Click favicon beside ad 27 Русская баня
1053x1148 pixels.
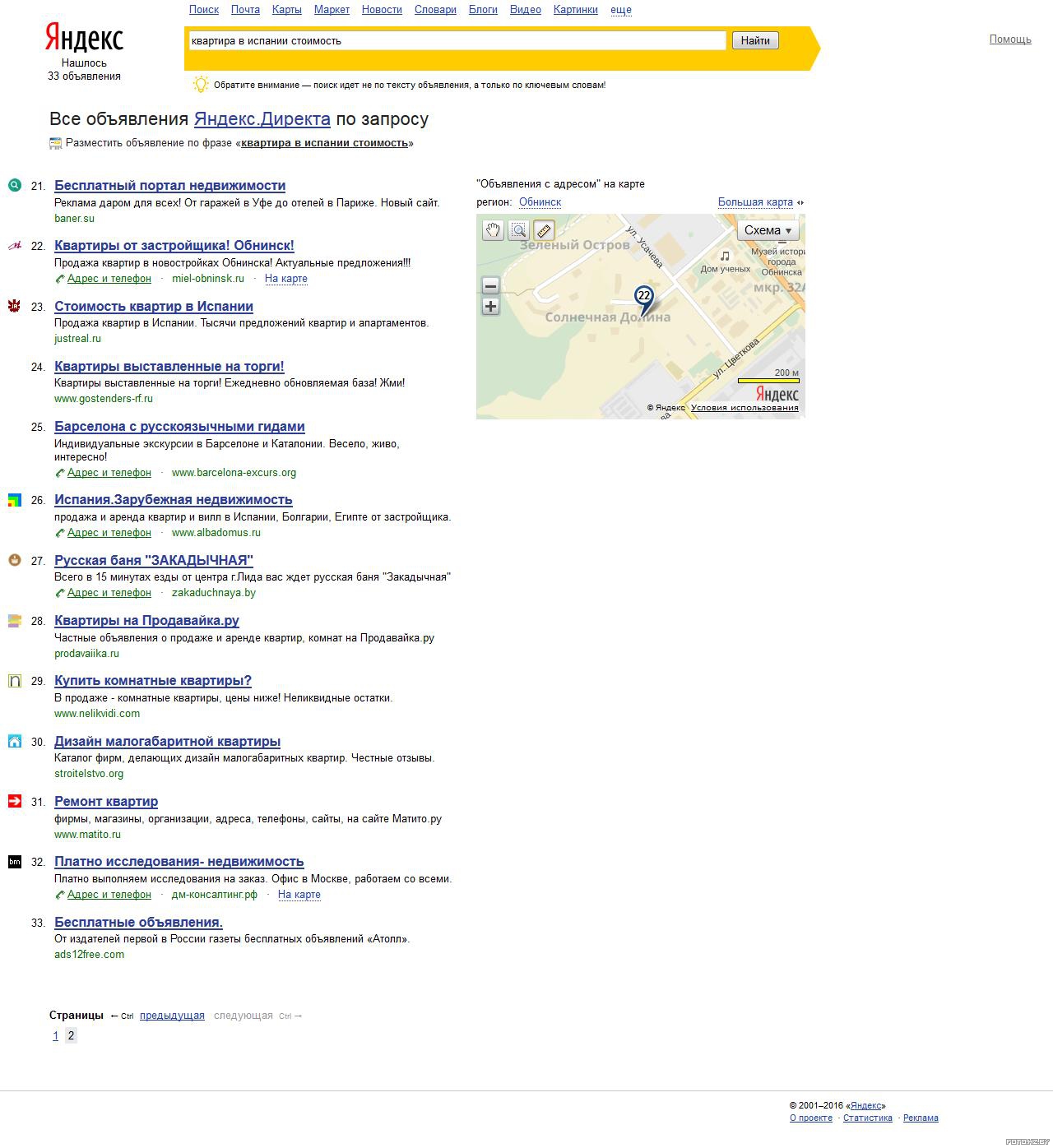click(15, 560)
